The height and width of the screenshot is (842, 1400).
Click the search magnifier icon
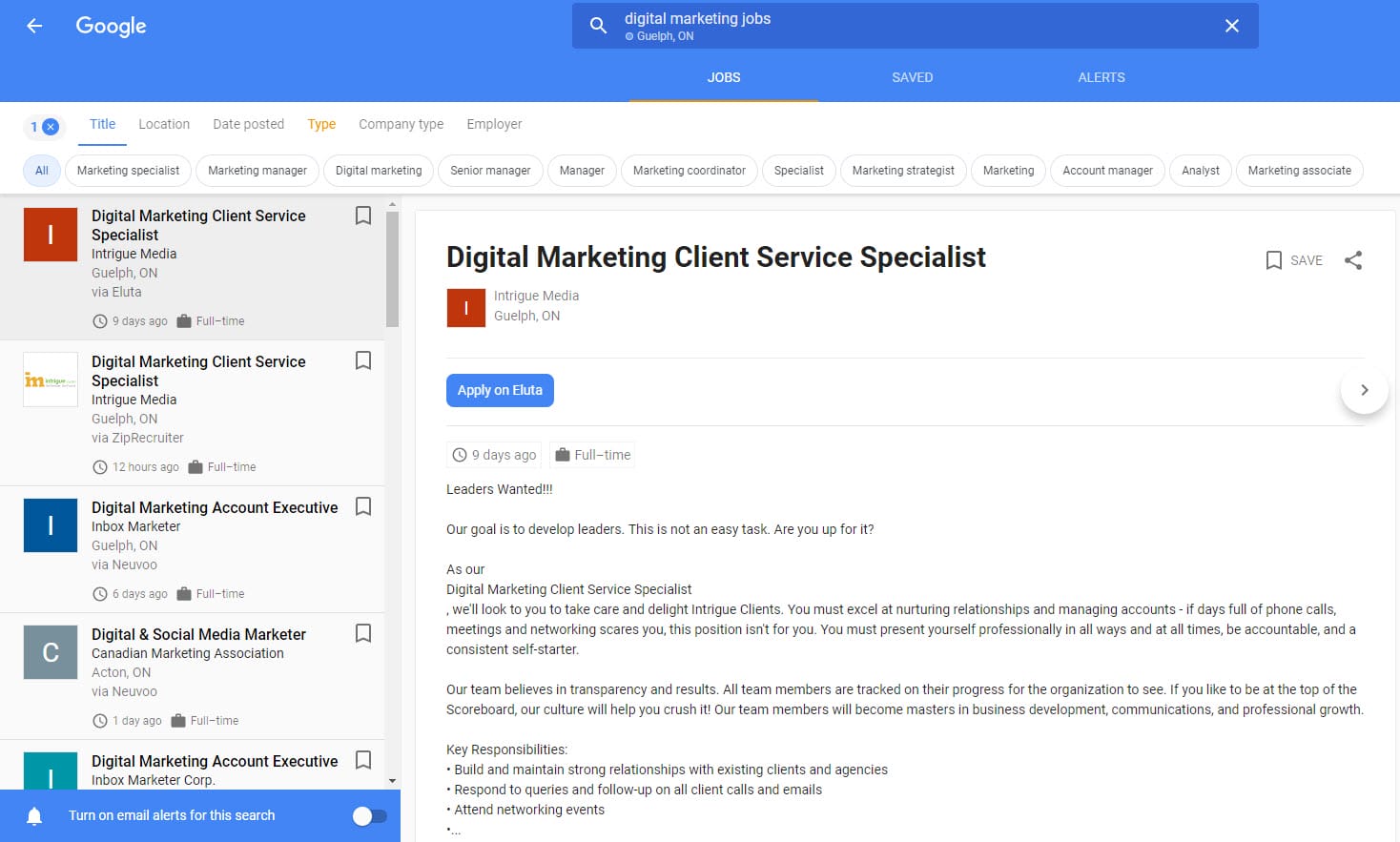(598, 26)
